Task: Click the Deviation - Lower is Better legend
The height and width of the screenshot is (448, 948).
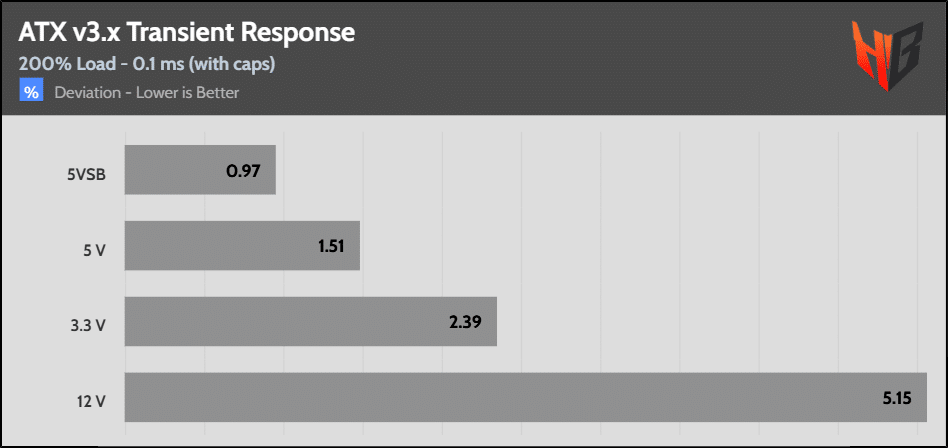Action: pyautogui.click(x=147, y=93)
